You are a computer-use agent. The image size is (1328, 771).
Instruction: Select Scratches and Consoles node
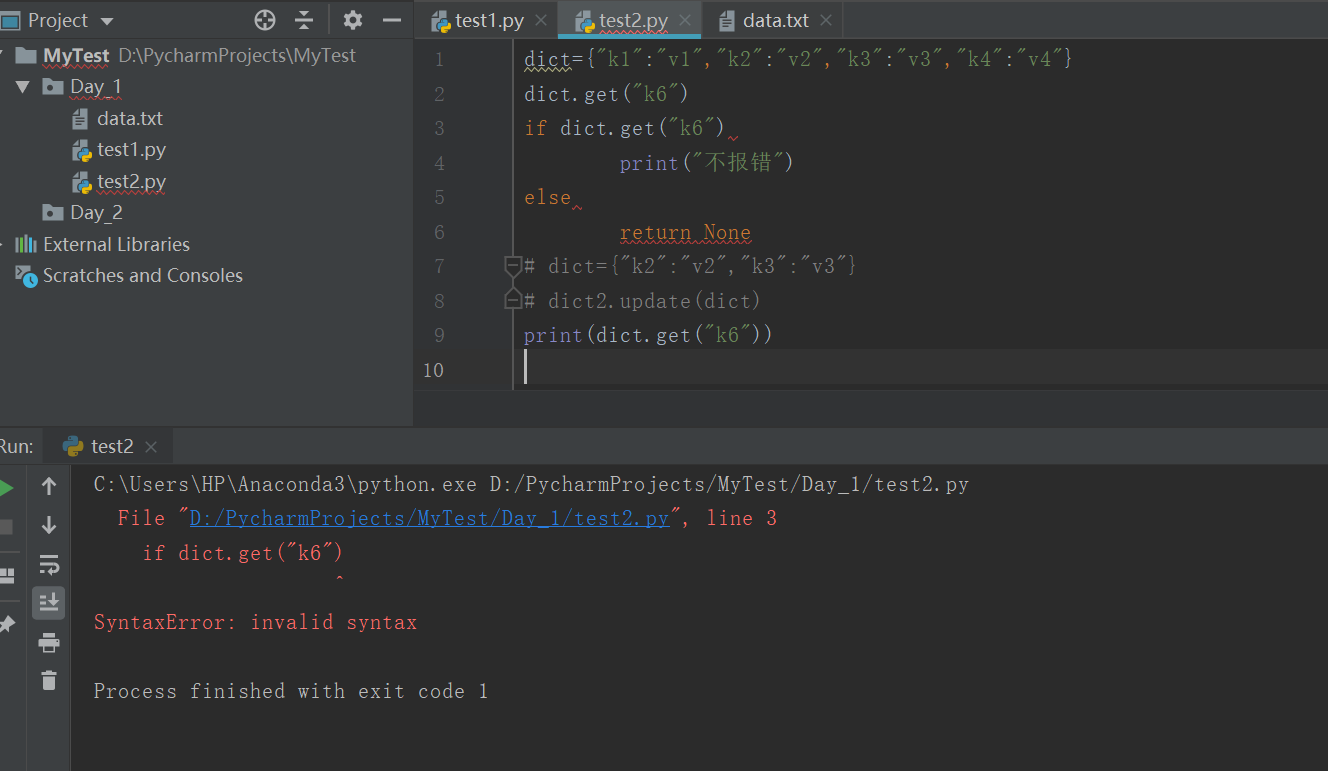click(143, 276)
